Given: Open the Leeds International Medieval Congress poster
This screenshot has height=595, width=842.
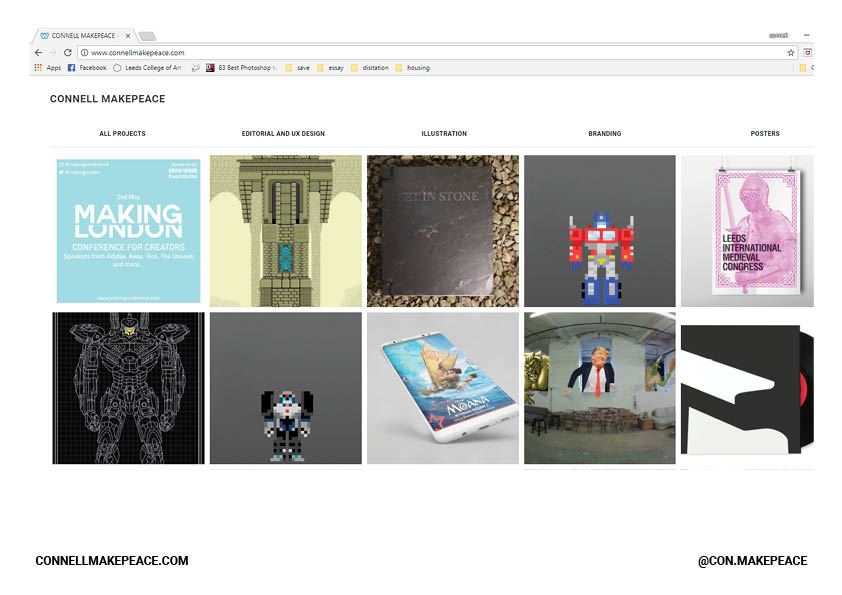Looking at the screenshot, I should [747, 231].
